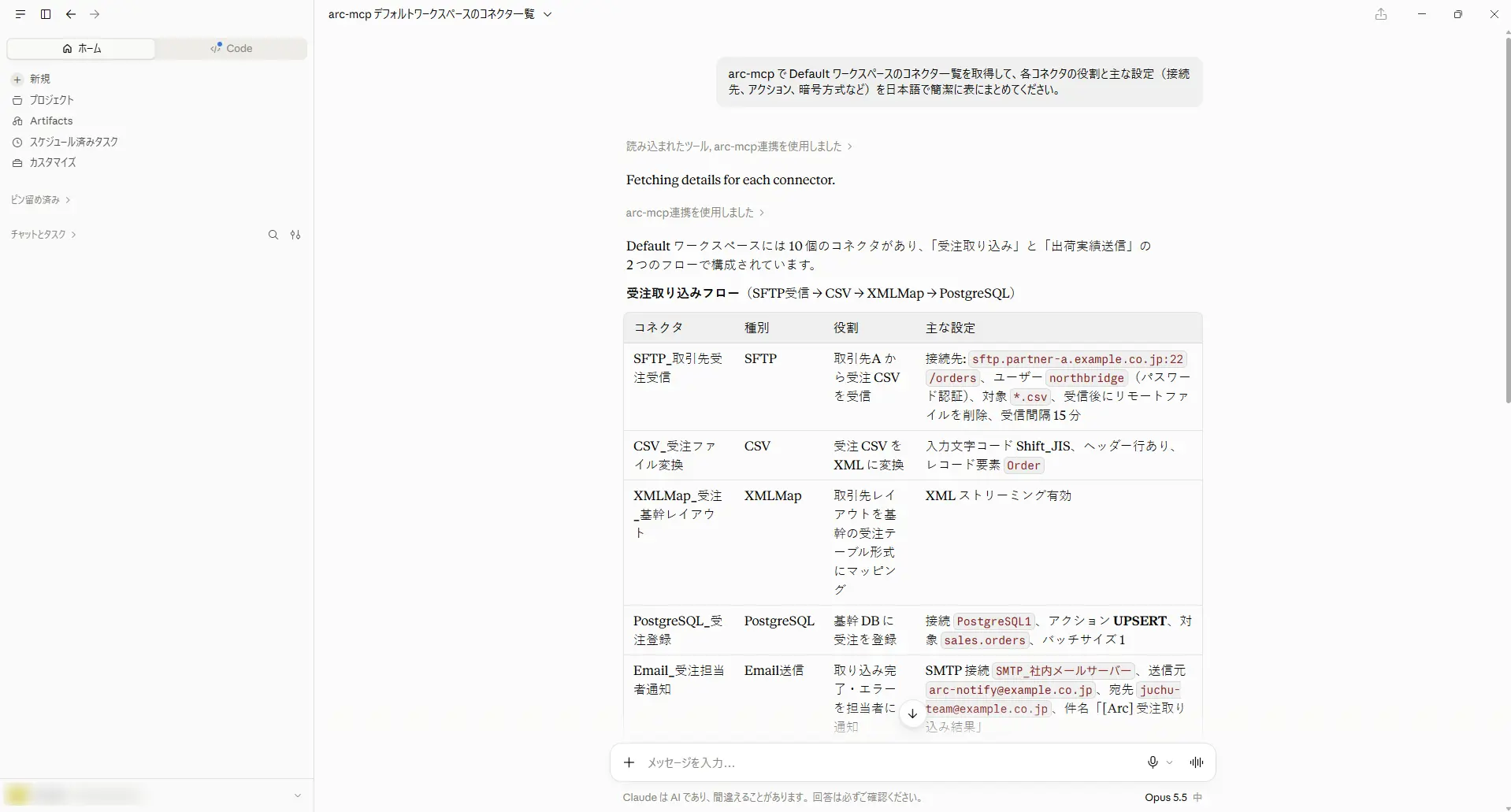The height and width of the screenshot is (812, 1511).
Task: Expand the chat title dropdown chevron
Action: pyautogui.click(x=548, y=14)
